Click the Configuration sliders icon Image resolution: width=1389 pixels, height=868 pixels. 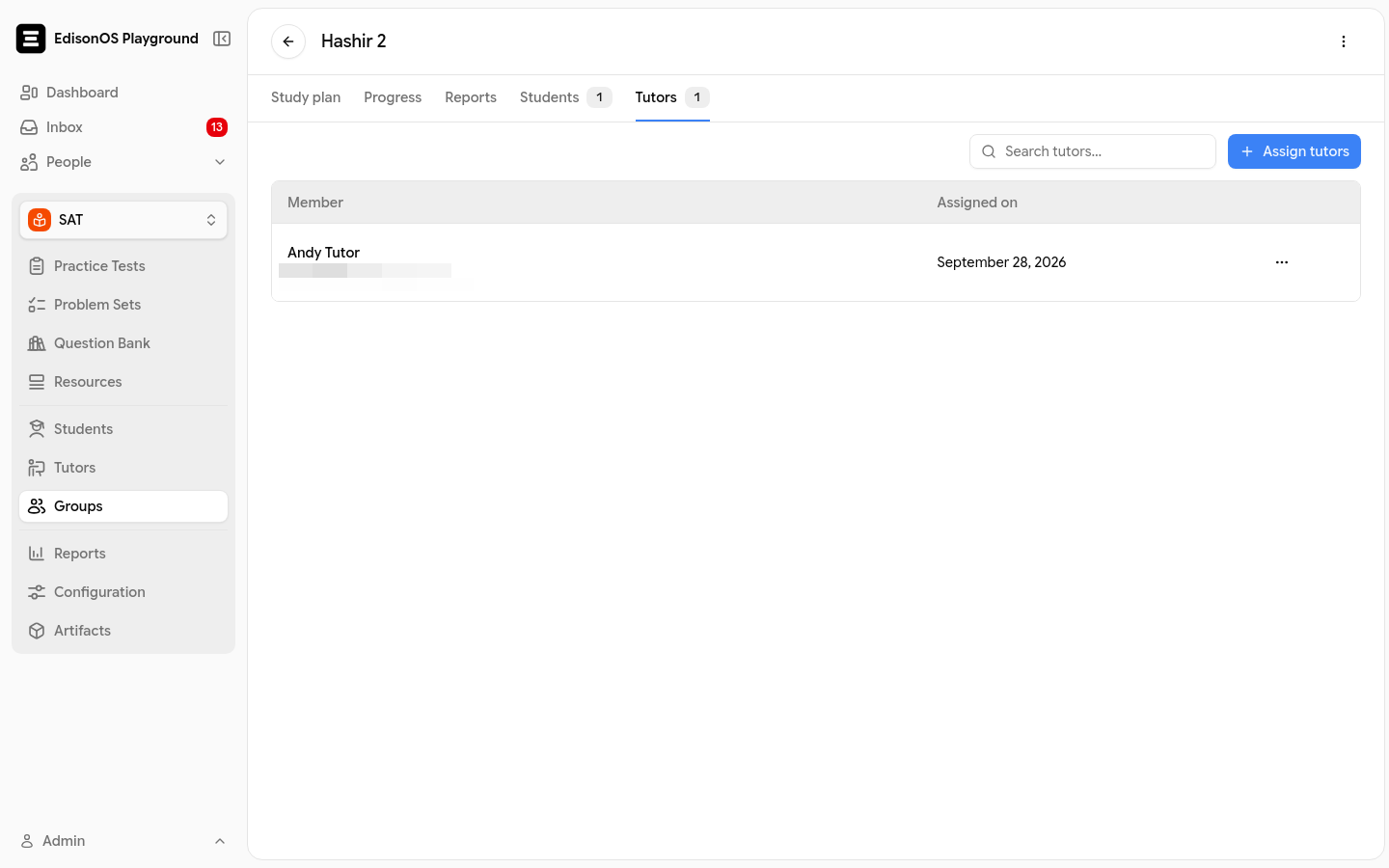click(x=37, y=592)
